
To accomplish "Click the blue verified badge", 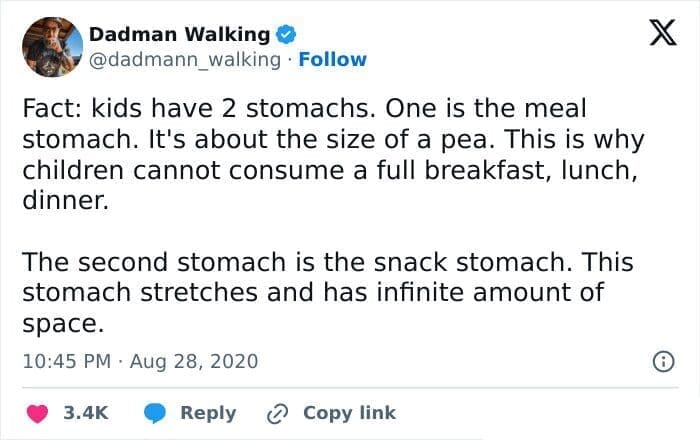I will pos(285,34).
